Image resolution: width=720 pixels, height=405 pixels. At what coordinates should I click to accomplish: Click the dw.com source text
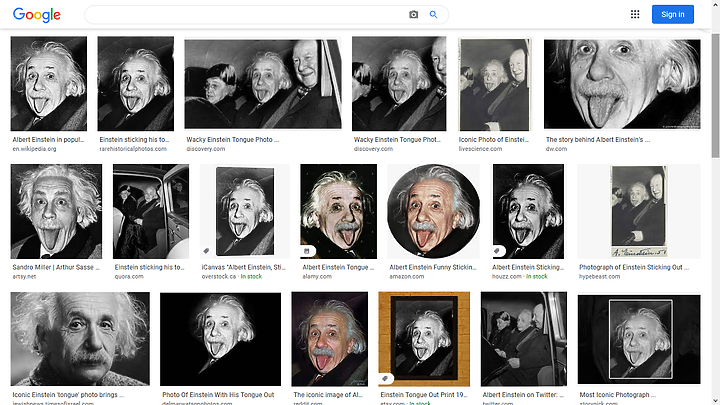(x=556, y=149)
